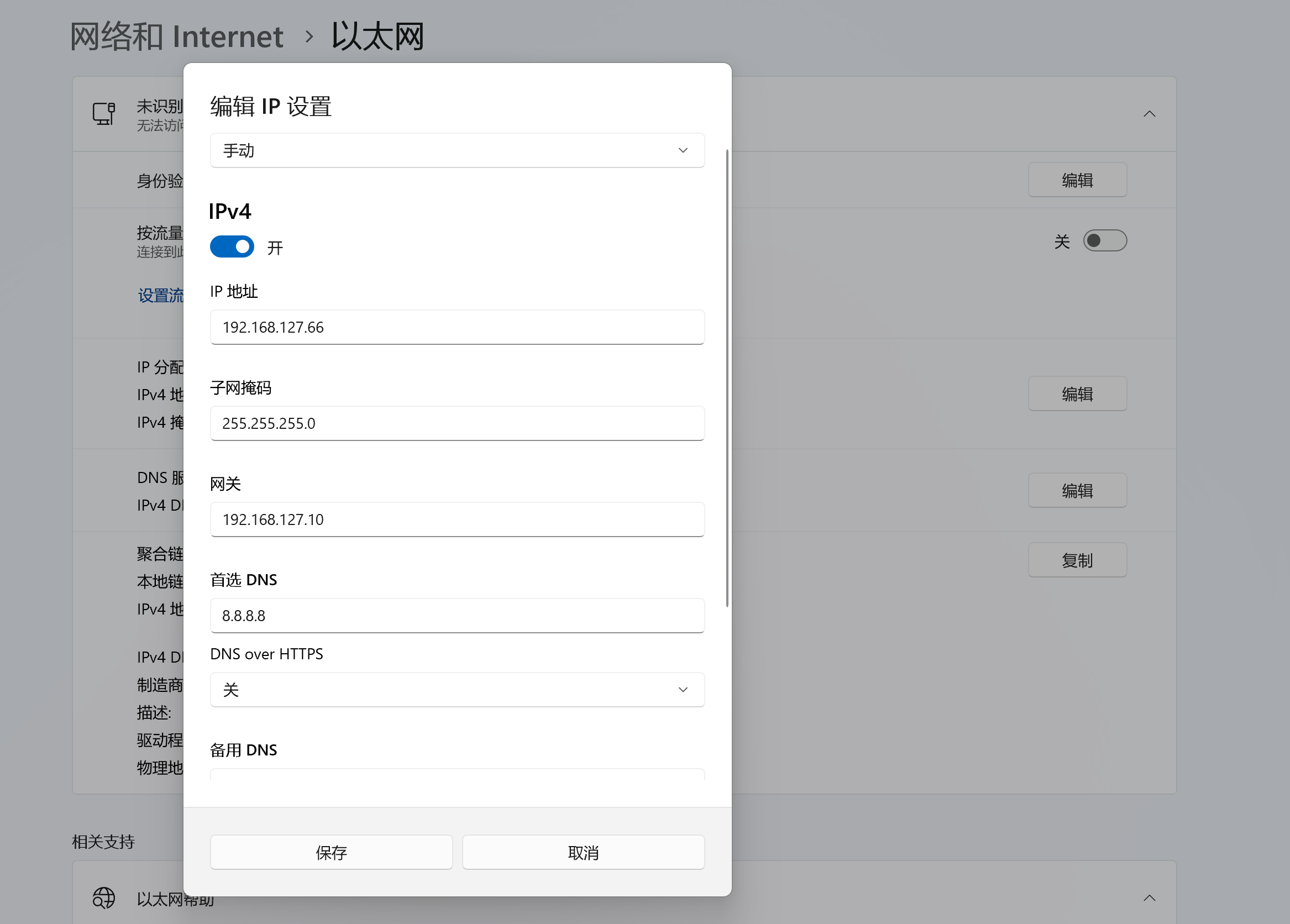1290x924 pixels.
Task: Click the breadcrumb chevron arrow icon
Action: (x=309, y=37)
